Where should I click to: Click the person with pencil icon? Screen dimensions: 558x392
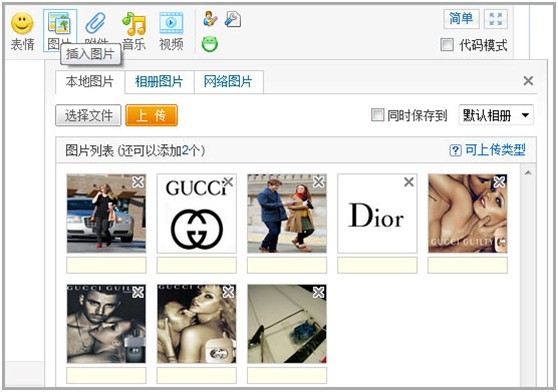pyautogui.click(x=210, y=18)
